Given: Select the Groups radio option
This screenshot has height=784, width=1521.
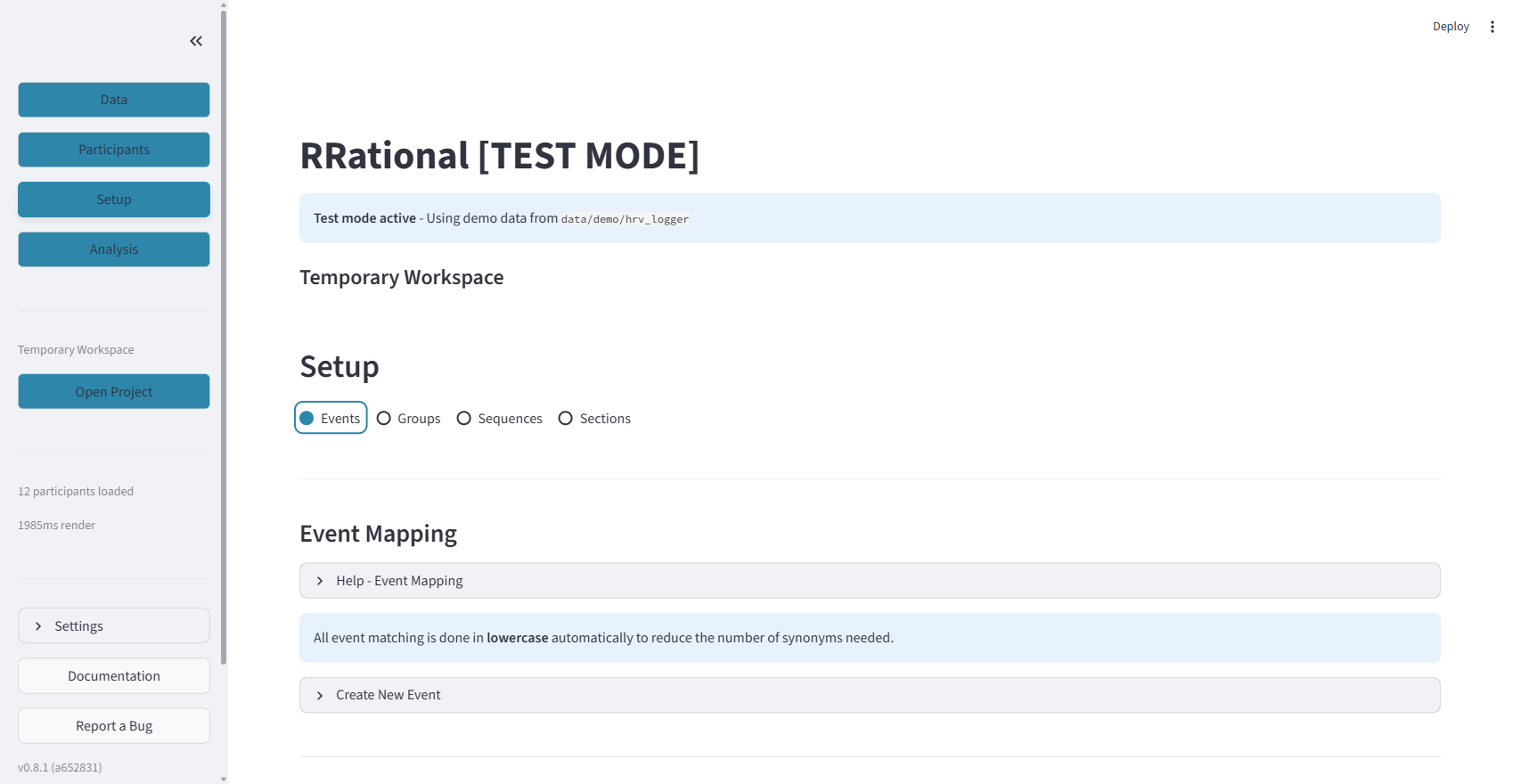Looking at the screenshot, I should [x=409, y=419].
